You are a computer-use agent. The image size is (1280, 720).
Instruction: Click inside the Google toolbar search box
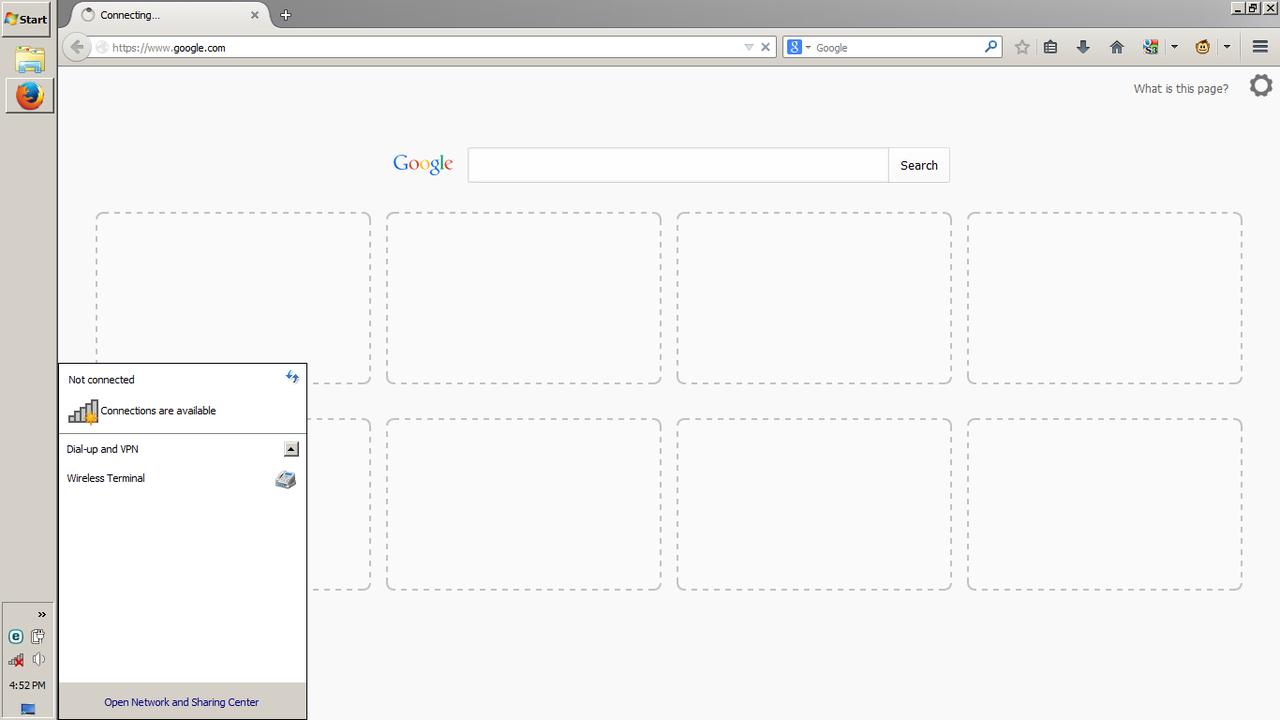point(898,47)
